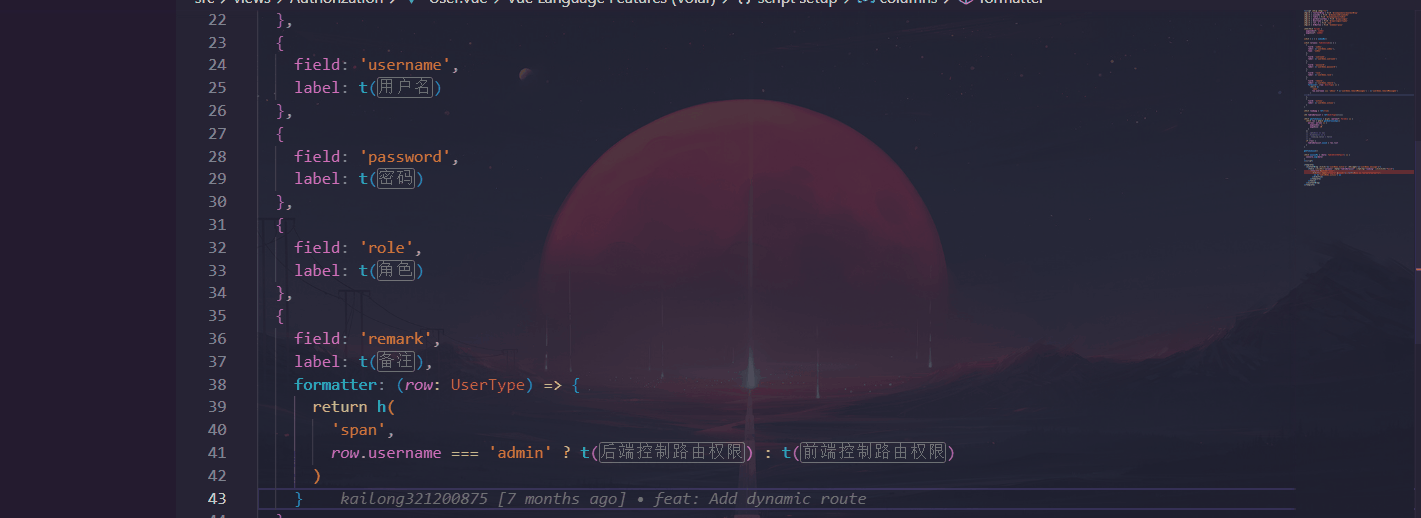Click line number 38 in the gutter
Image resolution: width=1421 pixels, height=518 pixels.
pos(218,385)
